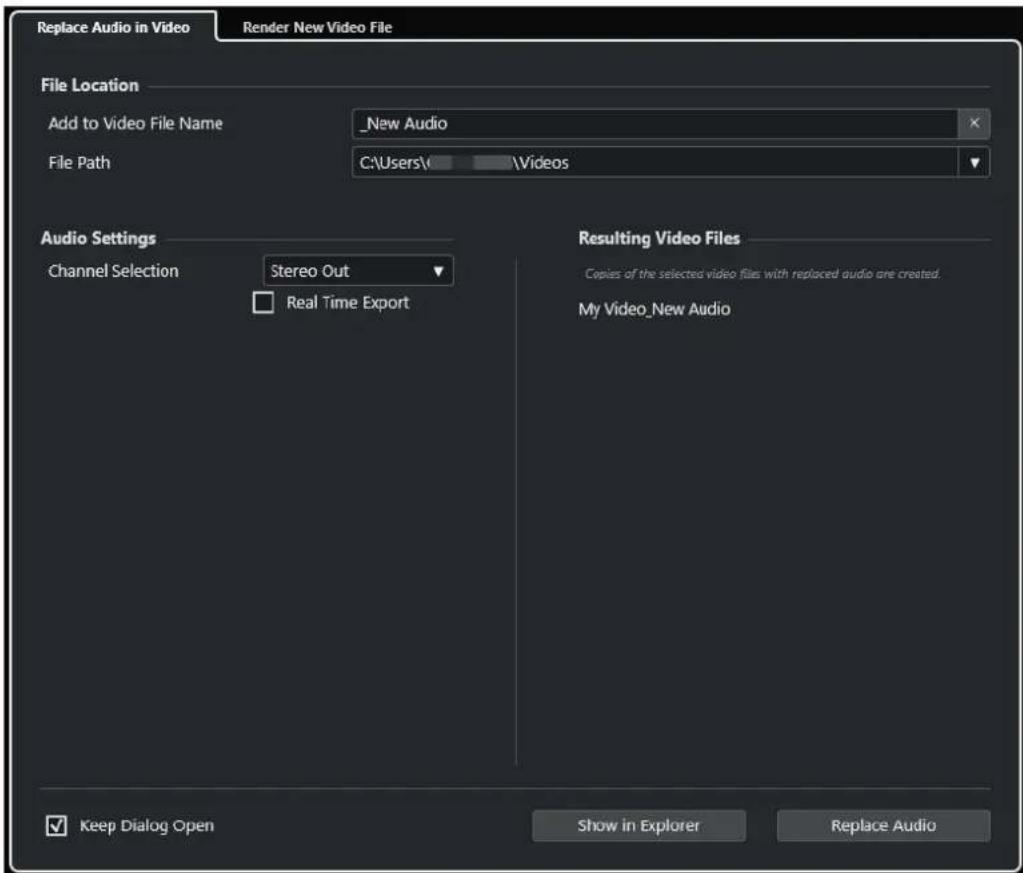Screen dimensions: 1023x873
Task: Select the Replace Audio in Video tab
Action: pos(114,27)
